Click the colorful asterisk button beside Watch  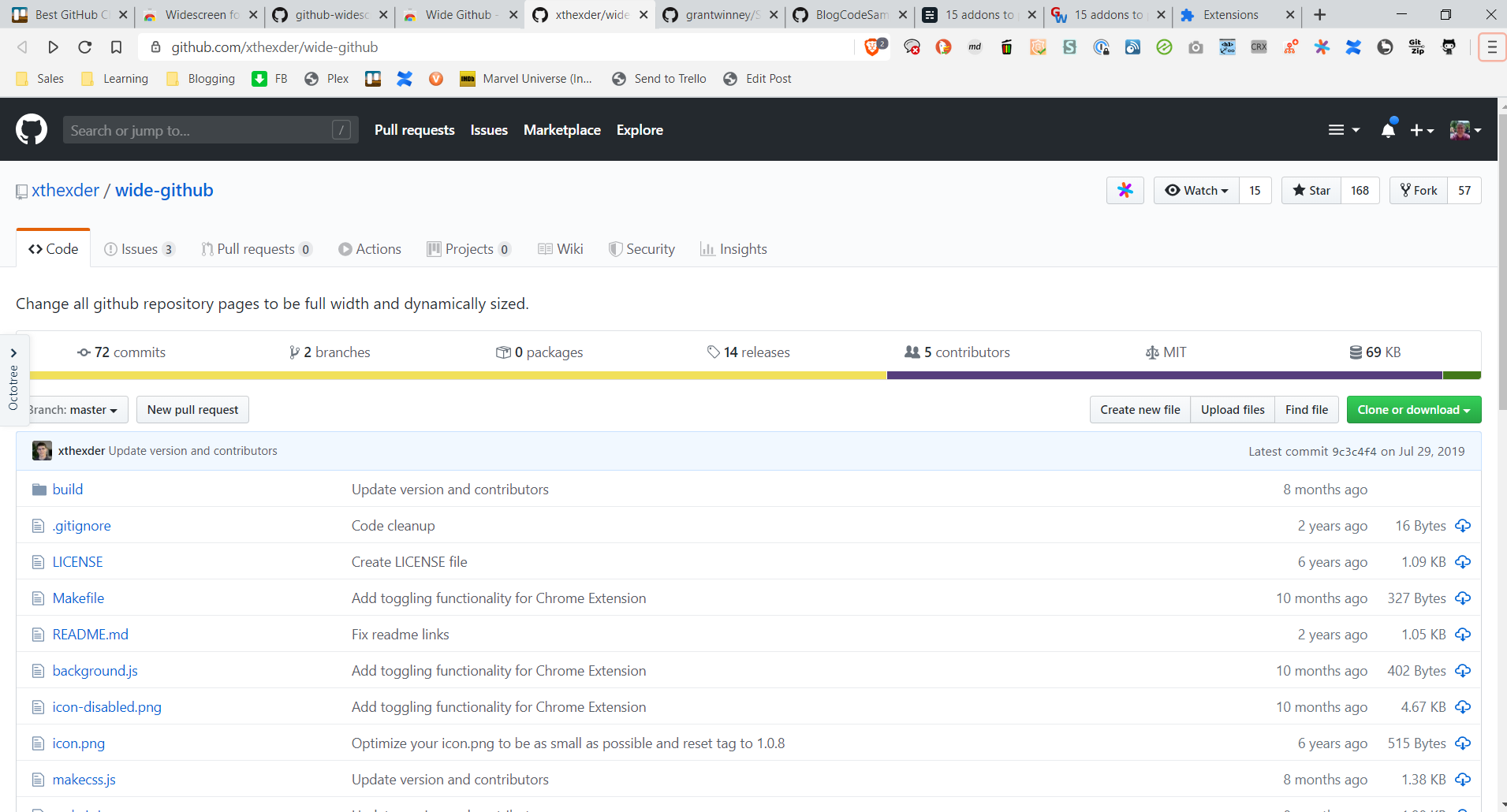[1125, 191]
